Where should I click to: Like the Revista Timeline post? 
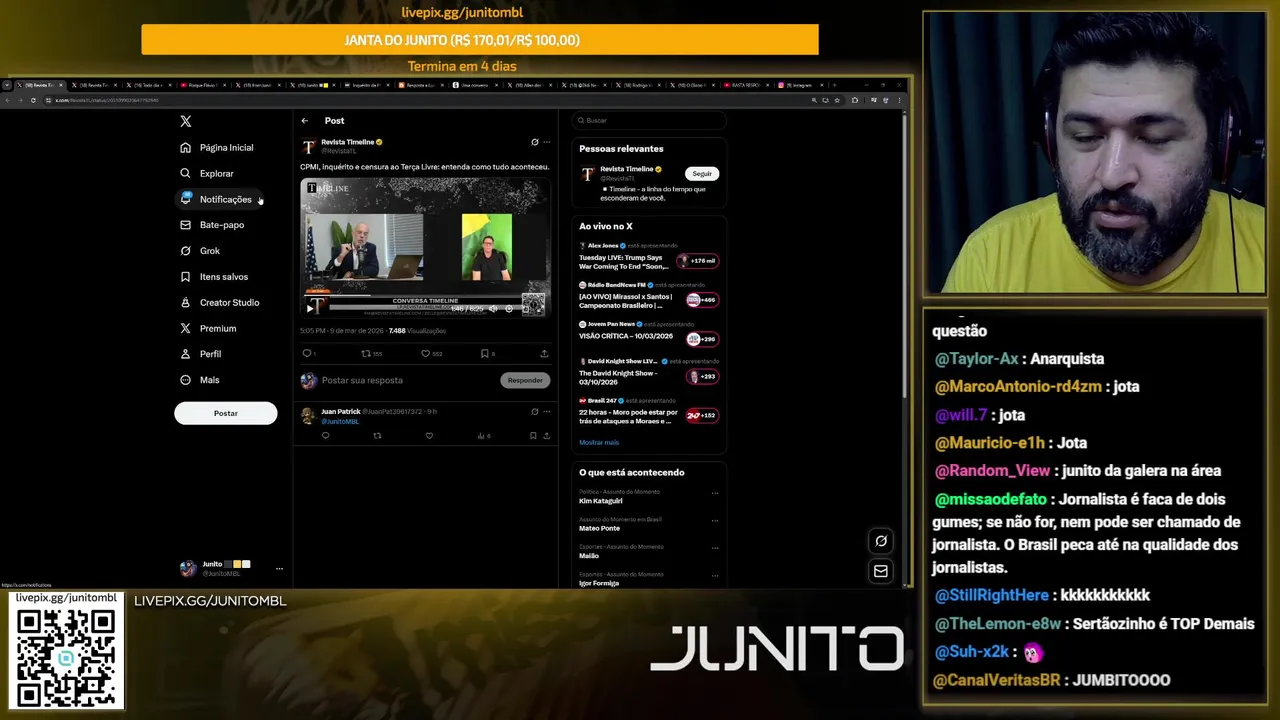[425, 353]
